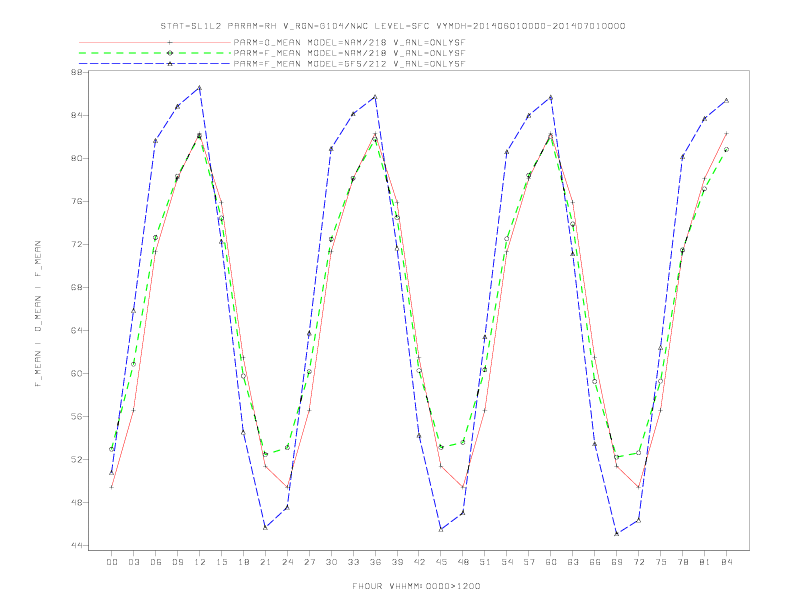Click the red O_MEAN plus marker at hour 48

[463, 487]
